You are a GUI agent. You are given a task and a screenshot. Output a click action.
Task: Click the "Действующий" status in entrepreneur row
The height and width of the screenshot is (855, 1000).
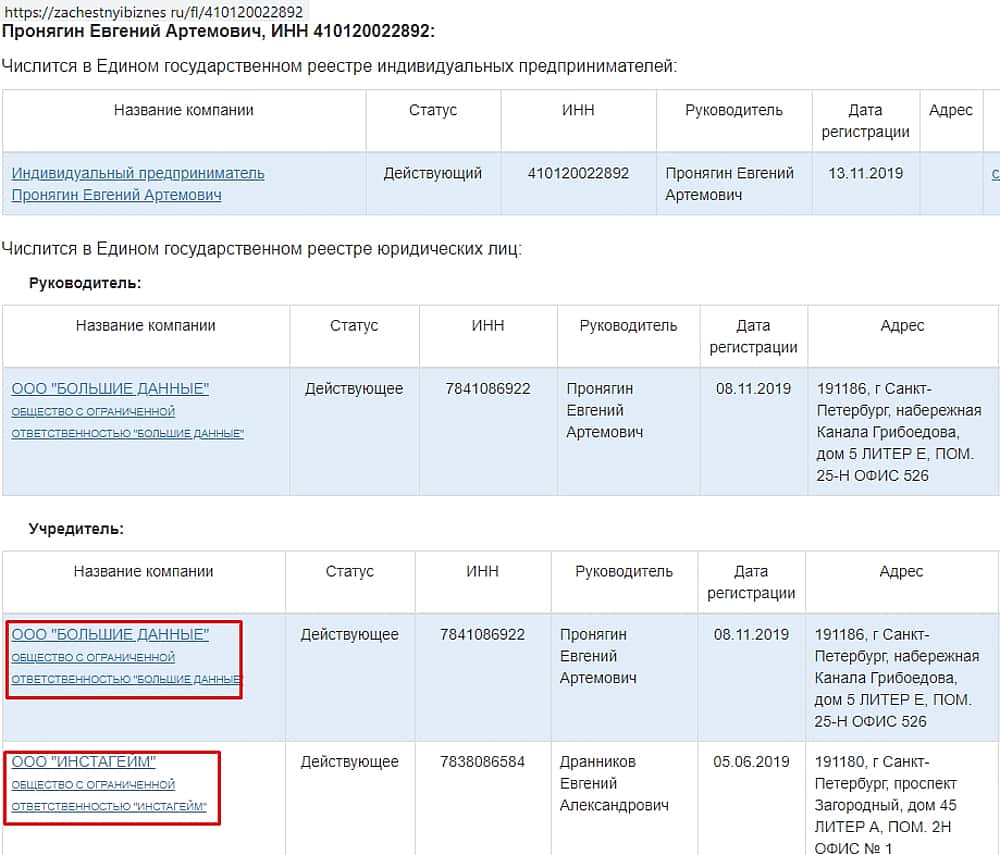tap(432, 173)
